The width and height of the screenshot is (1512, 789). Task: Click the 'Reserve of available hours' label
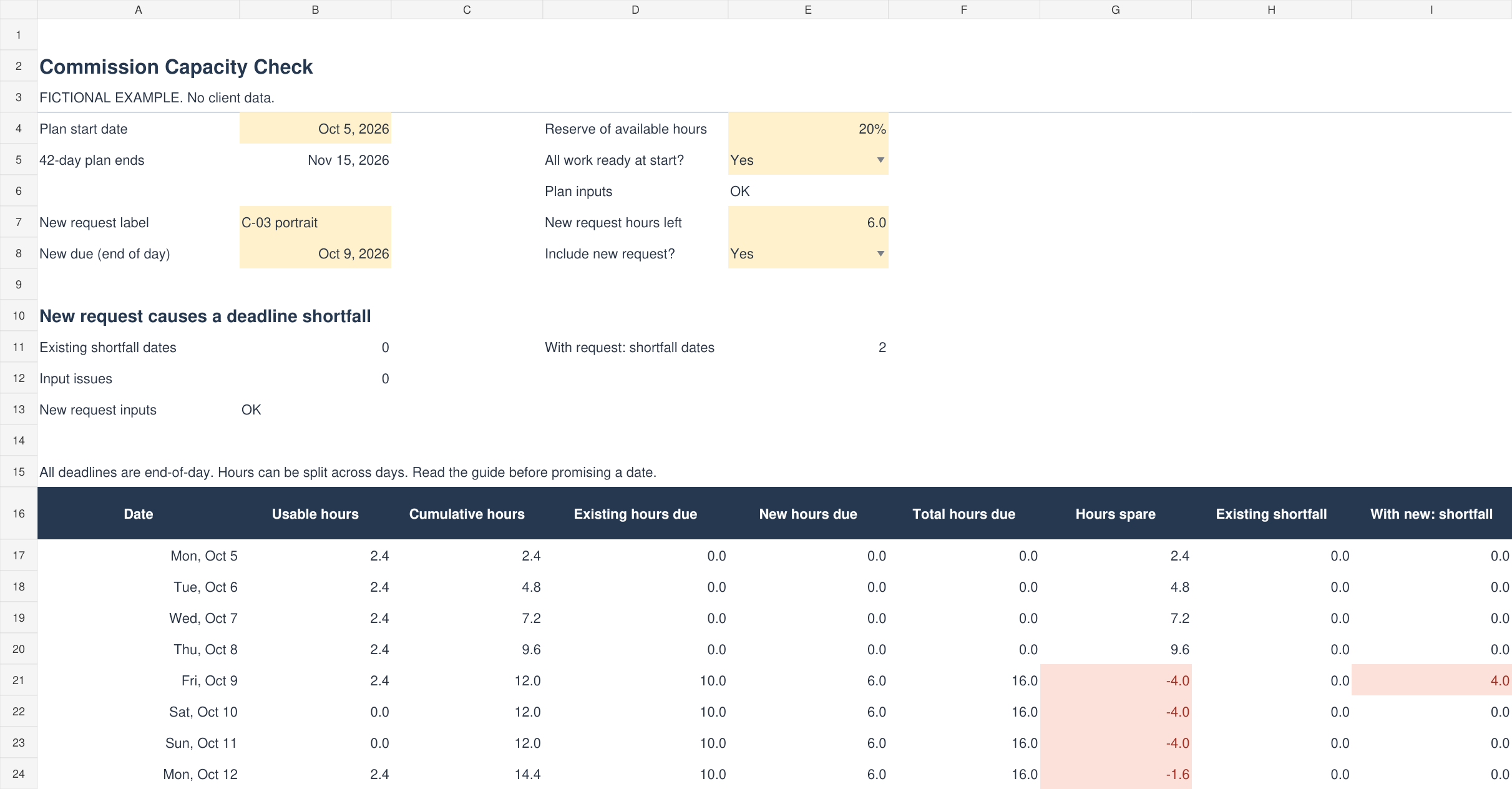[x=625, y=129]
